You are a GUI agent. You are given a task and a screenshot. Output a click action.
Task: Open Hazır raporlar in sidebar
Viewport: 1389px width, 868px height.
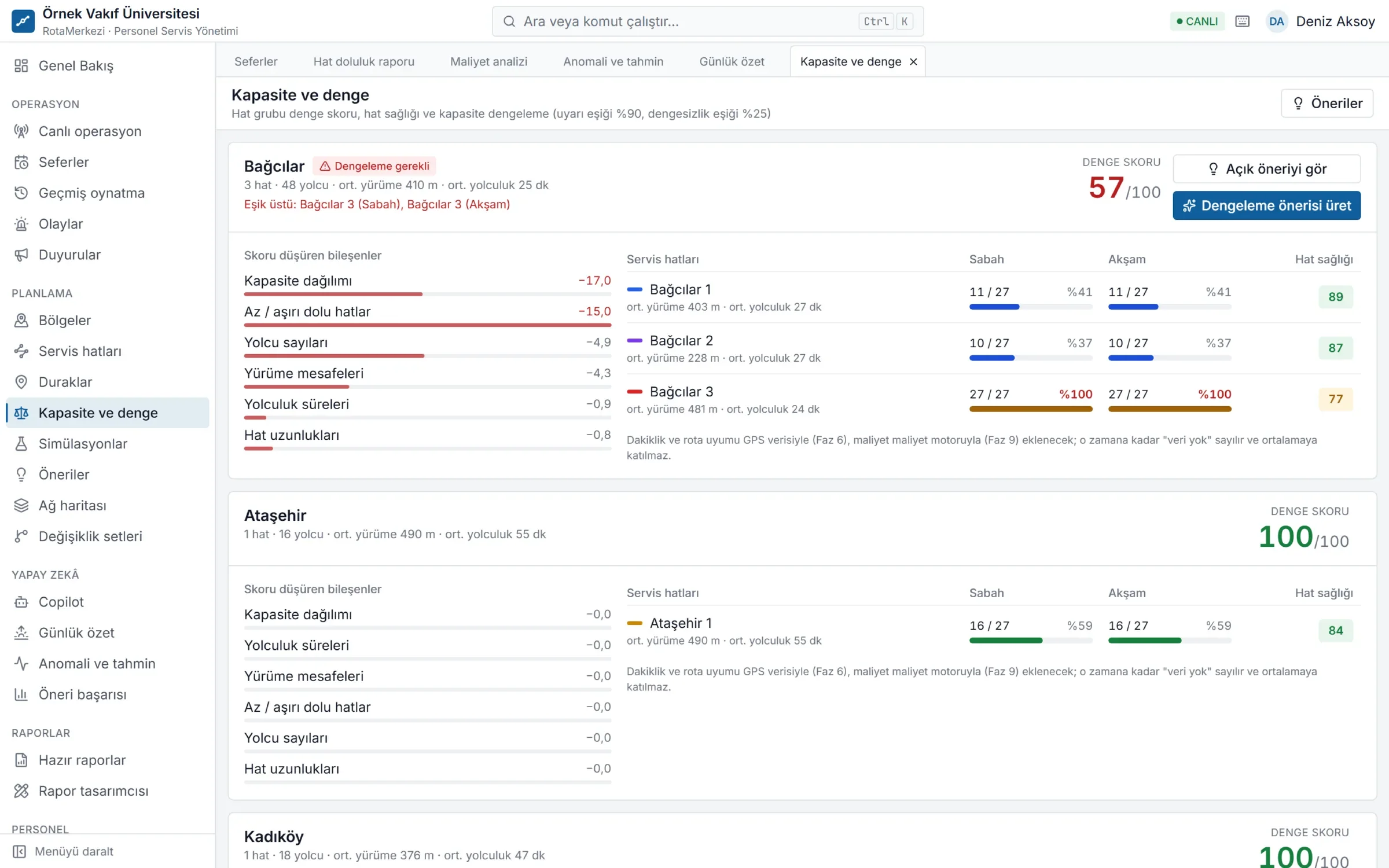107,760
